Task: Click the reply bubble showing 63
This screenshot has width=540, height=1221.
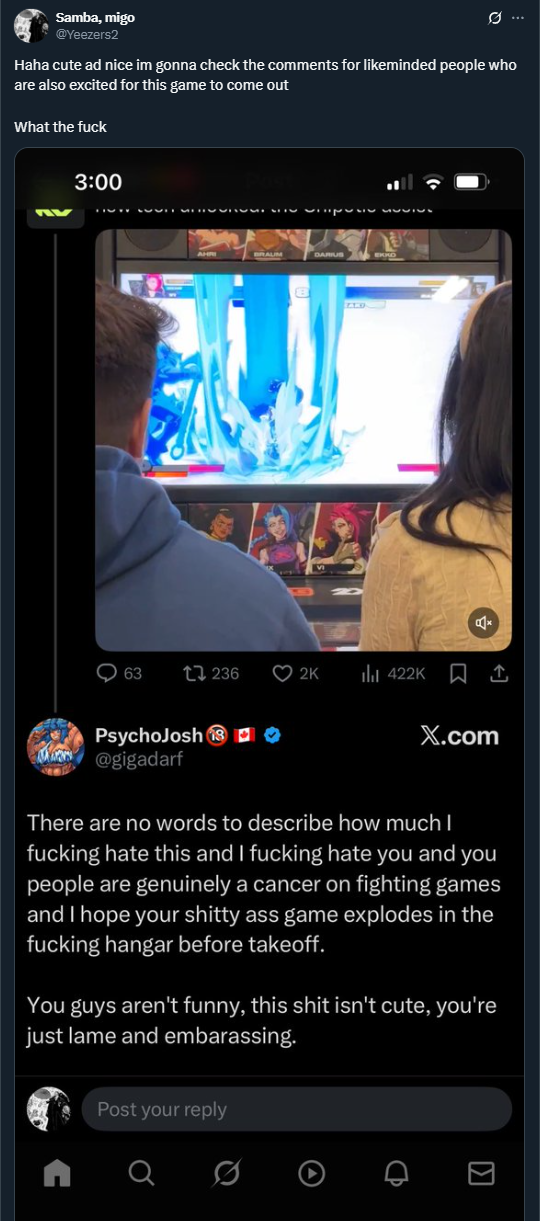Action: (x=120, y=673)
